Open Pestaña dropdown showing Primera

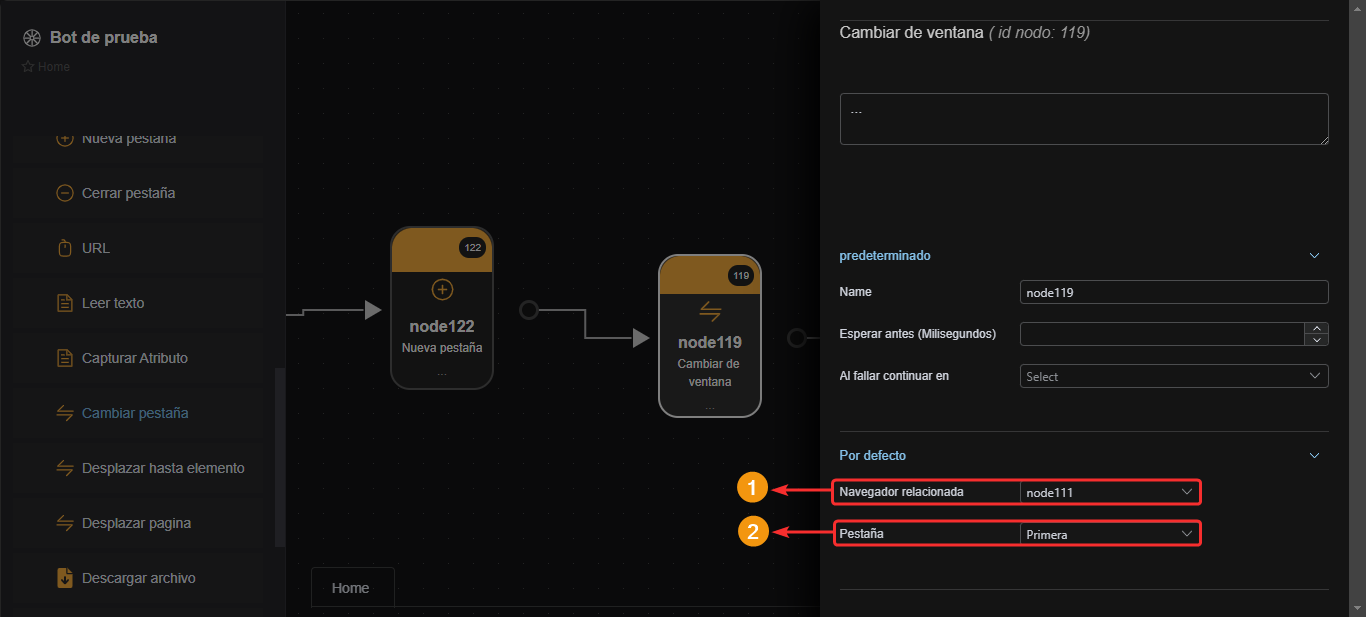1110,534
